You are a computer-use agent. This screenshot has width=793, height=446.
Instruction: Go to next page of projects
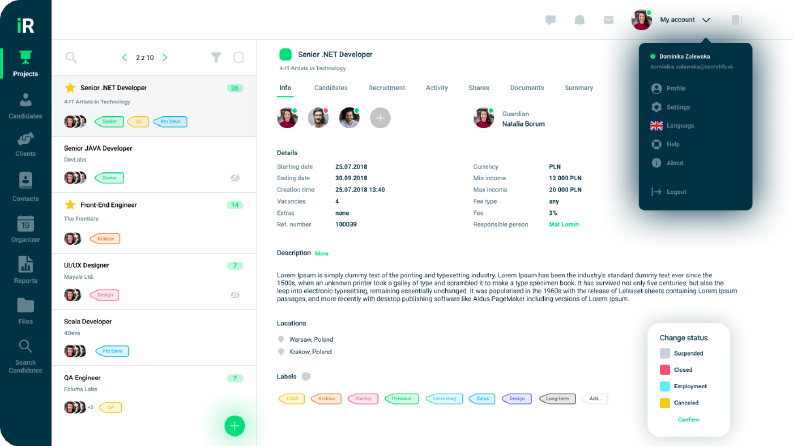pos(165,58)
